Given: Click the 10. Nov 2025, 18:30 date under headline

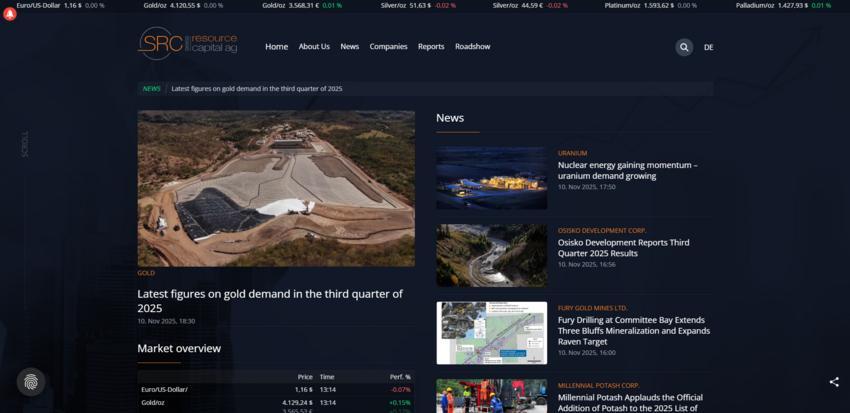Looking at the screenshot, I should 166,321.
